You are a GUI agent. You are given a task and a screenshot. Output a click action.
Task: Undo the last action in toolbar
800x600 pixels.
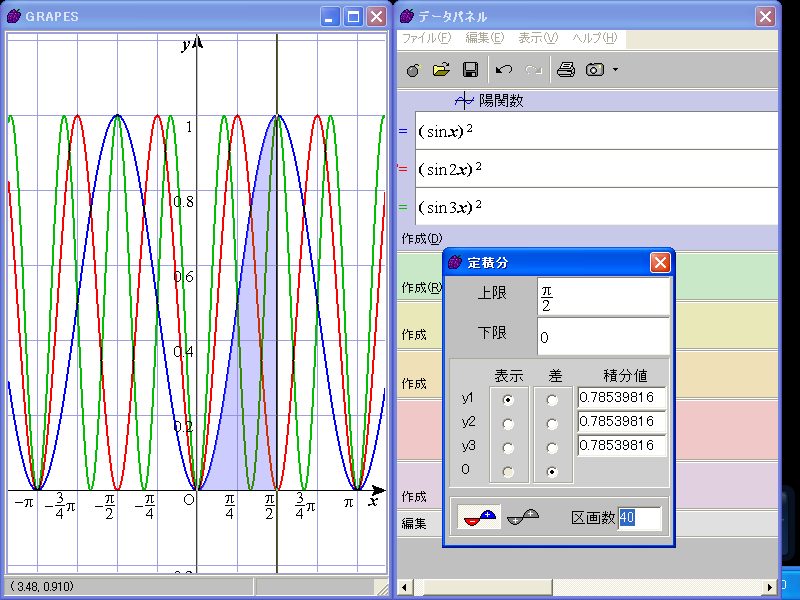(x=504, y=70)
